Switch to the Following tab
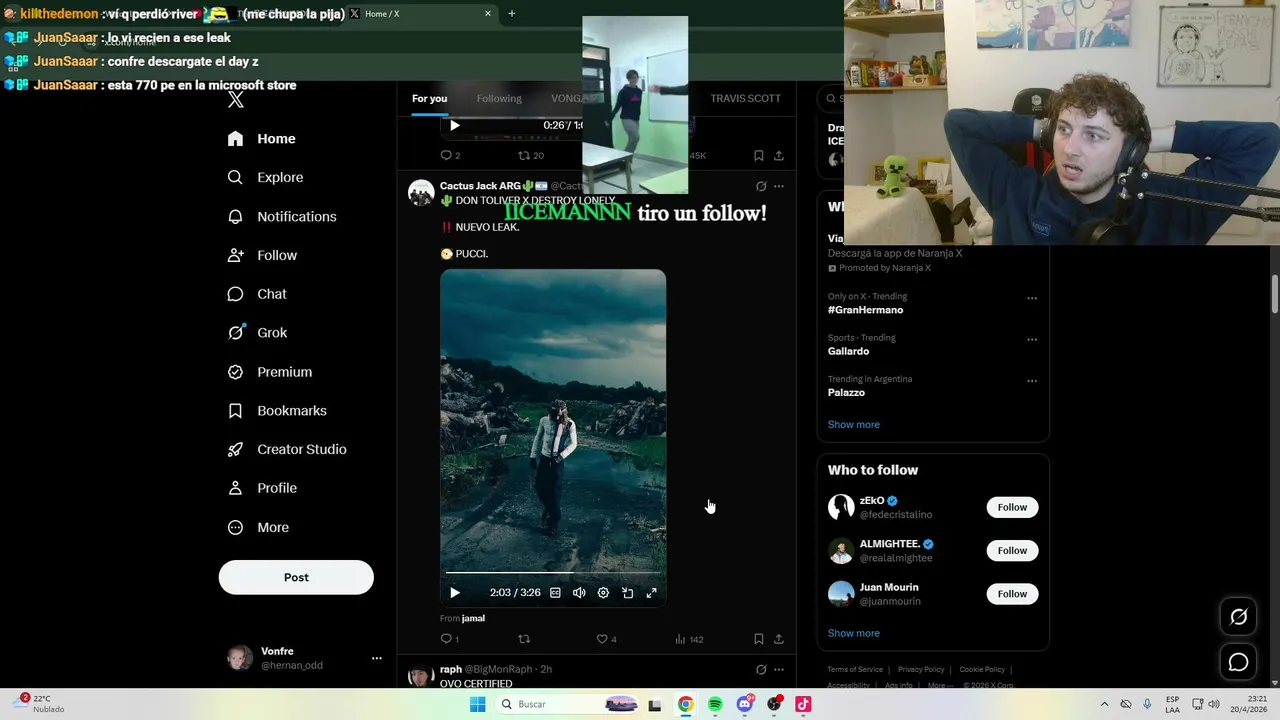 pos(499,99)
